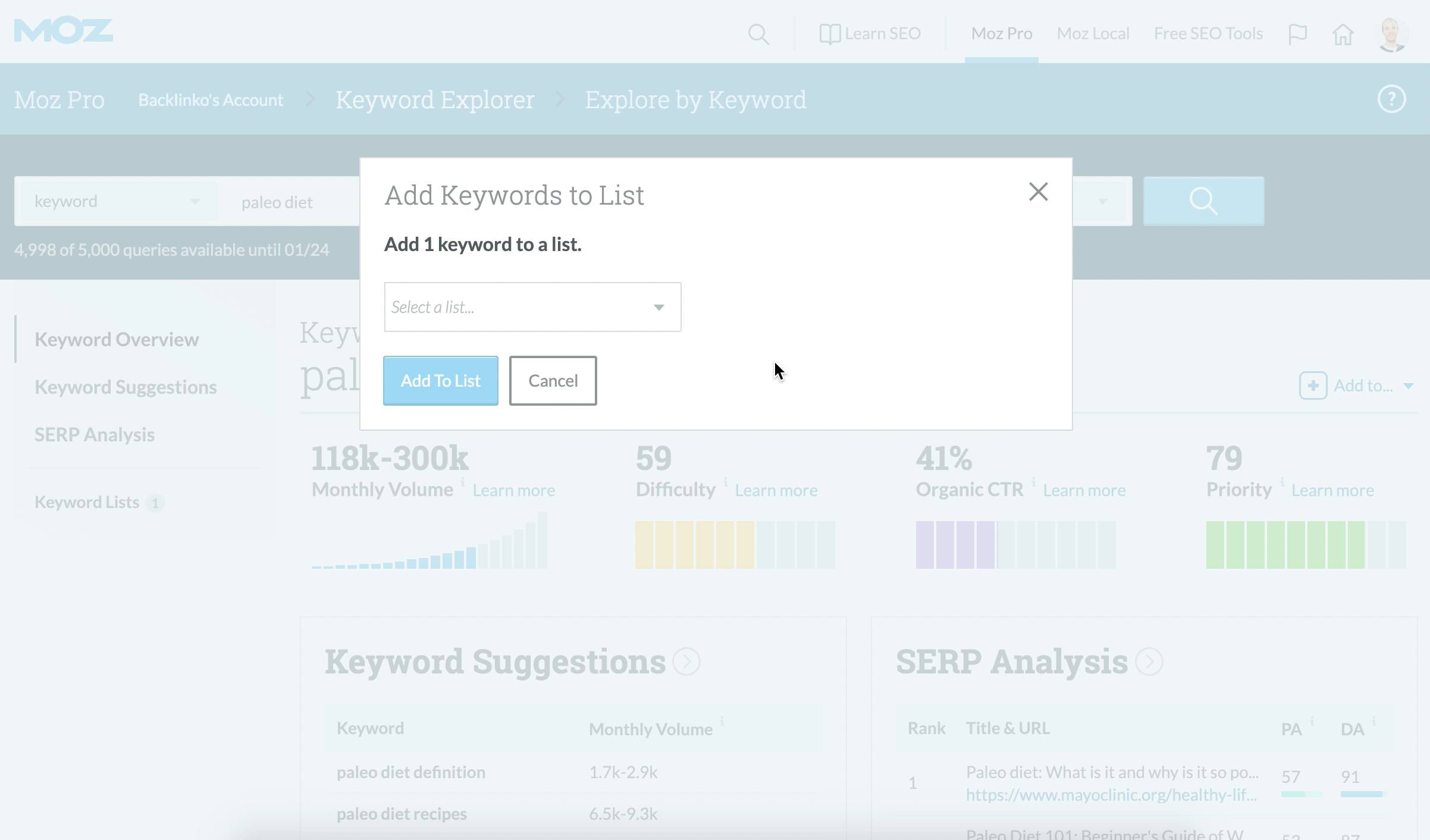Click 'Paleo diet: What is it' result title
The height and width of the screenshot is (840, 1430).
(x=1112, y=772)
